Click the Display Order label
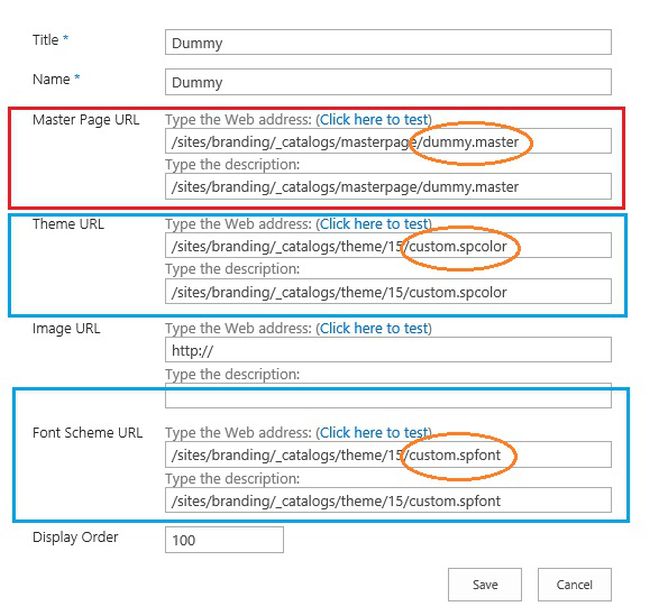Viewport: 650px width, 616px height. (75, 538)
